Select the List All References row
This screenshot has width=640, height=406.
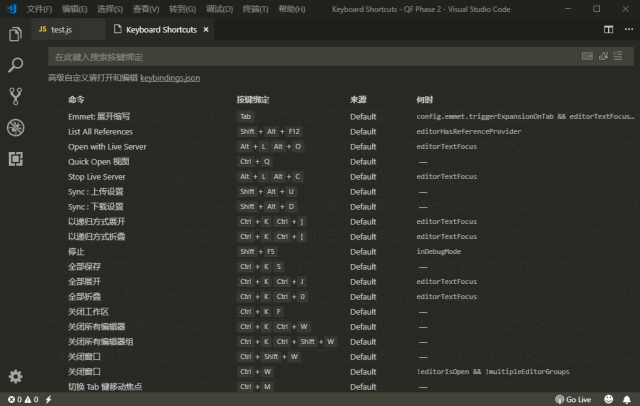click(342, 132)
